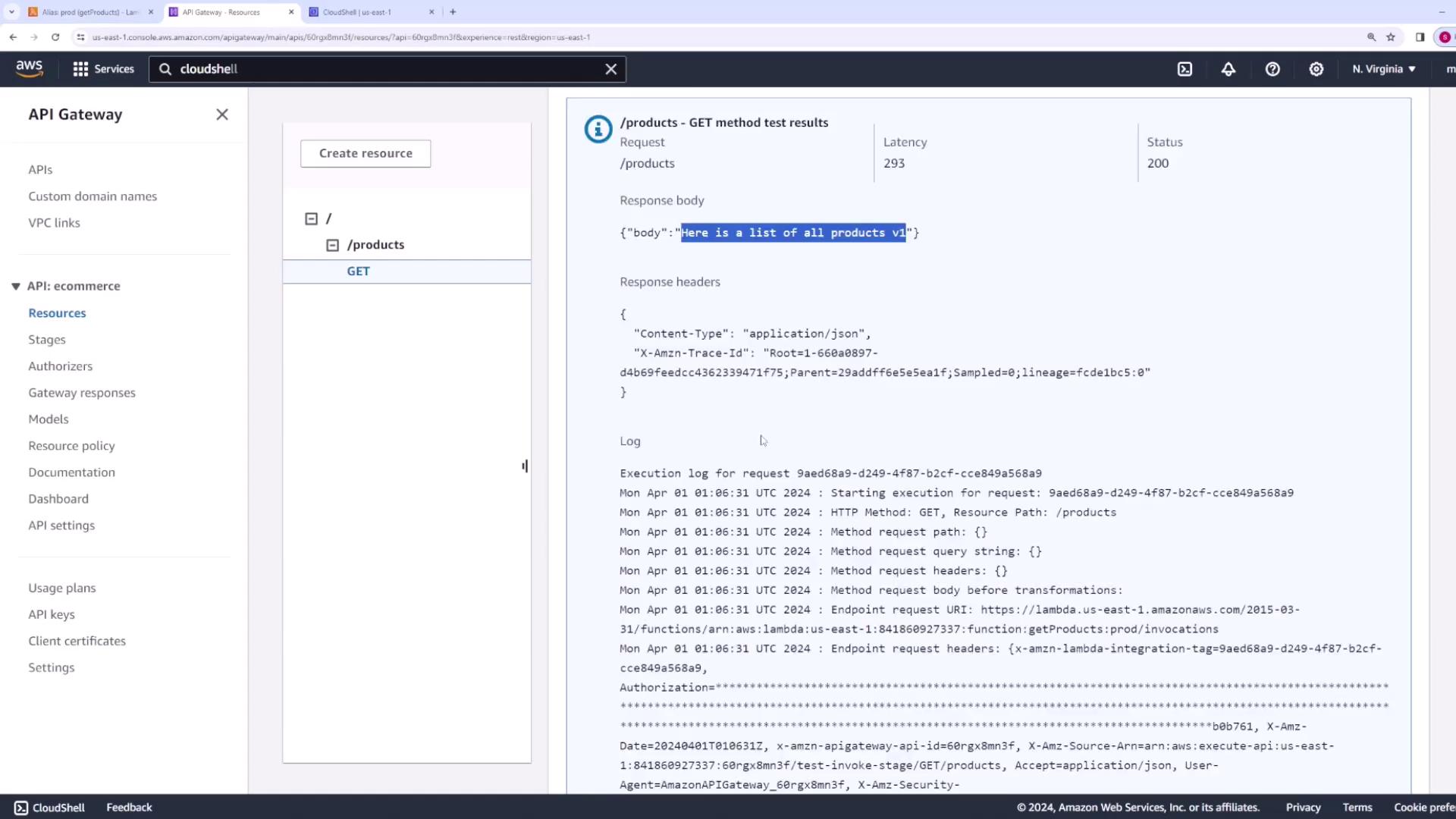Close the API Gateway Resources tab
The height and width of the screenshot is (819, 1456).
[x=291, y=11]
